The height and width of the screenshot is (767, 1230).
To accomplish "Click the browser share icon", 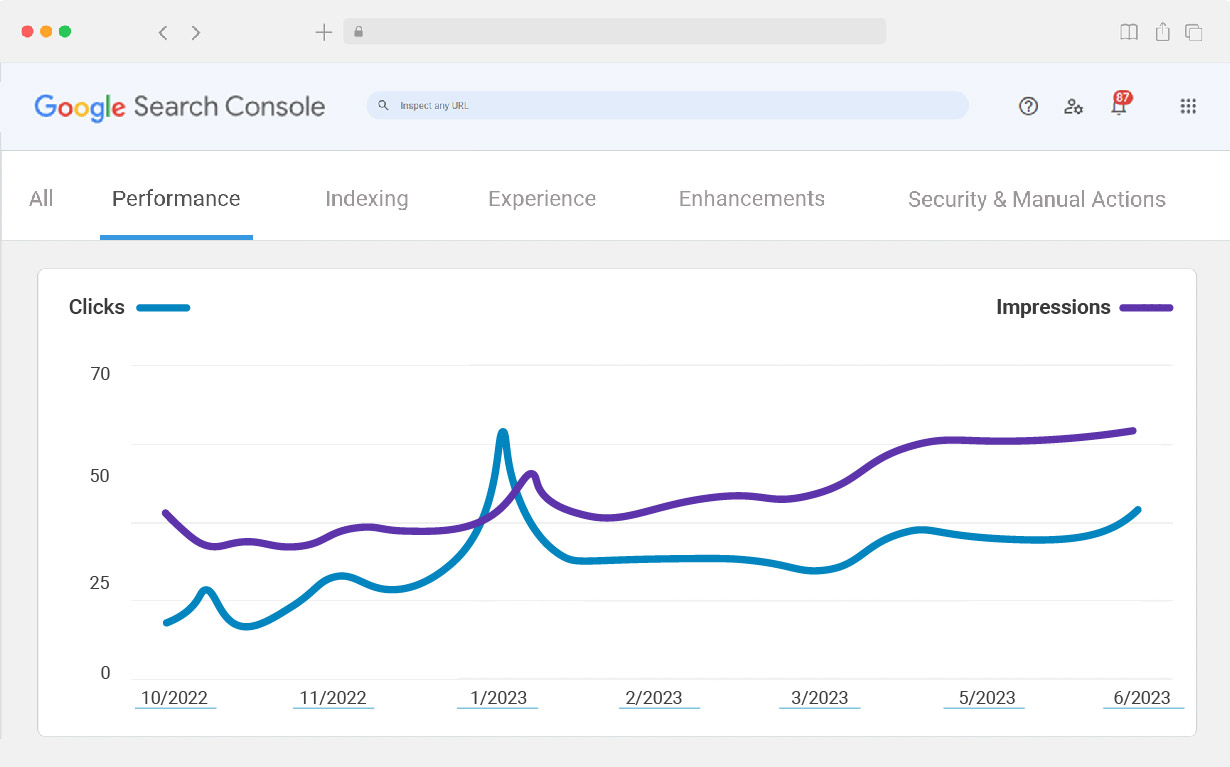I will click(x=1162, y=32).
